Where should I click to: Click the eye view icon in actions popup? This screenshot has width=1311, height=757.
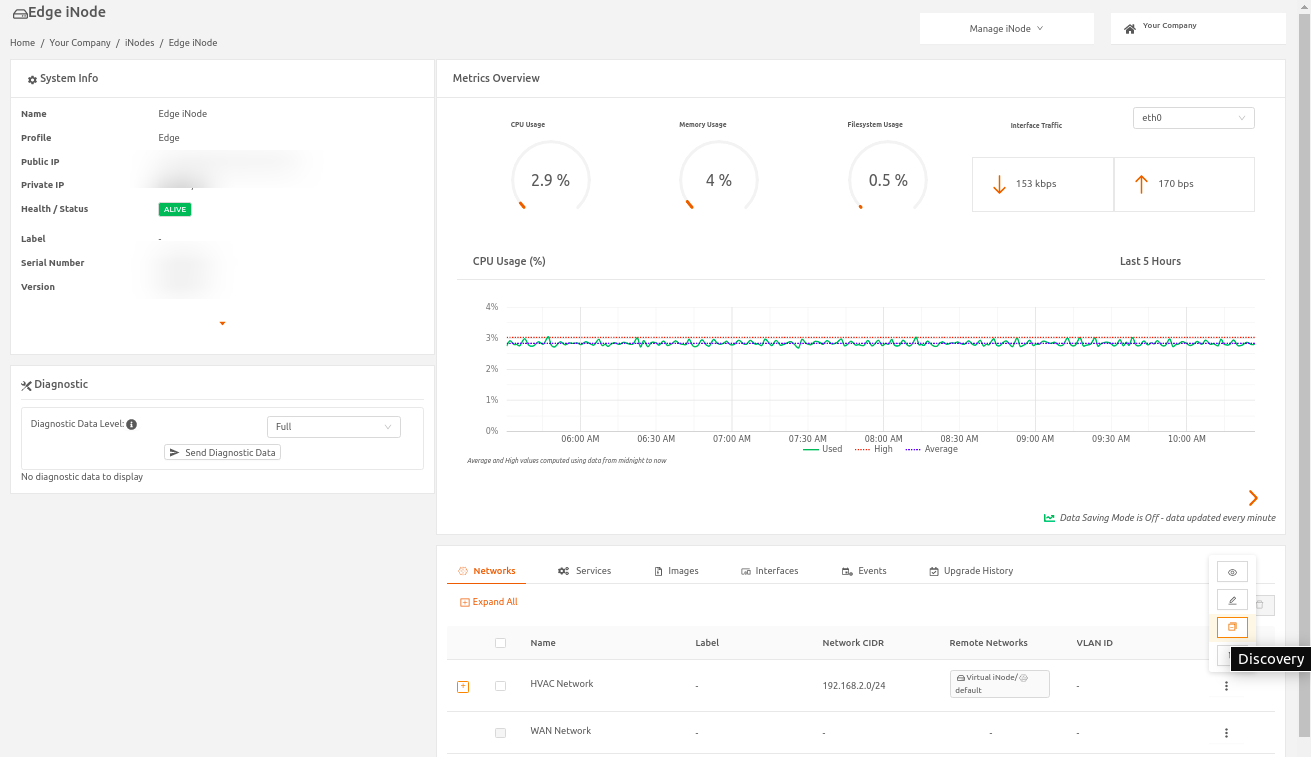1232,572
